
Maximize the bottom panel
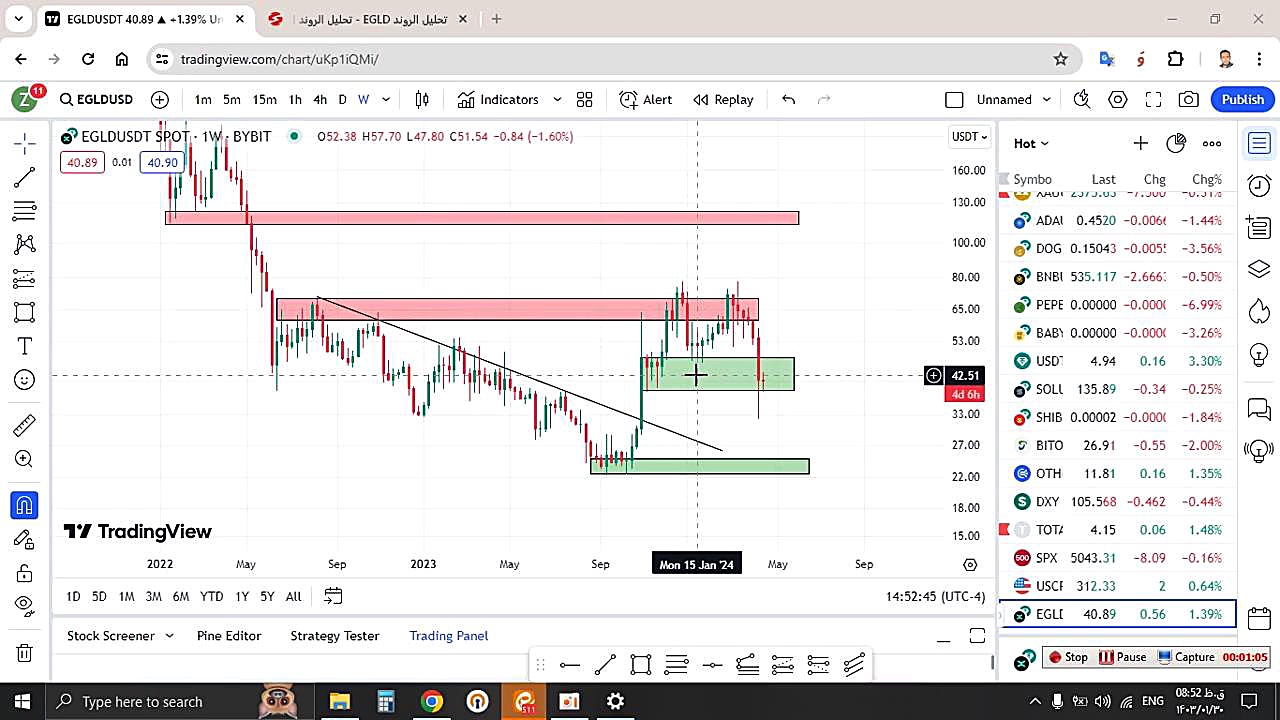point(977,636)
